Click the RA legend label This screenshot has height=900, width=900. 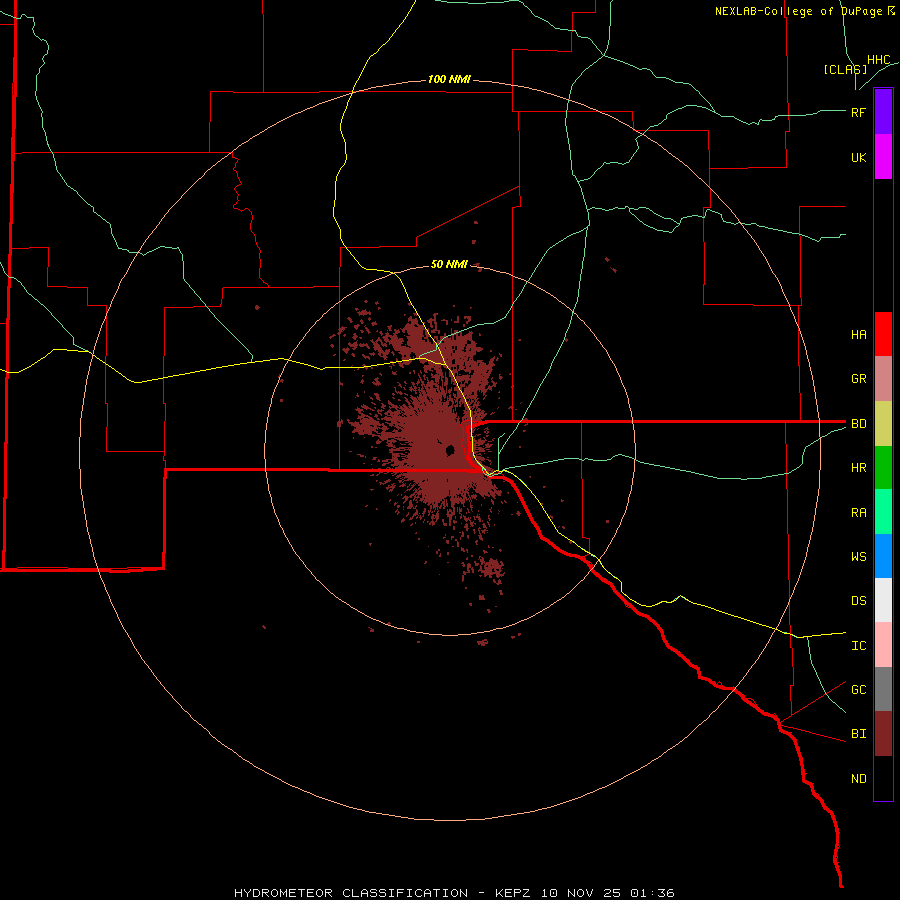coord(858,513)
